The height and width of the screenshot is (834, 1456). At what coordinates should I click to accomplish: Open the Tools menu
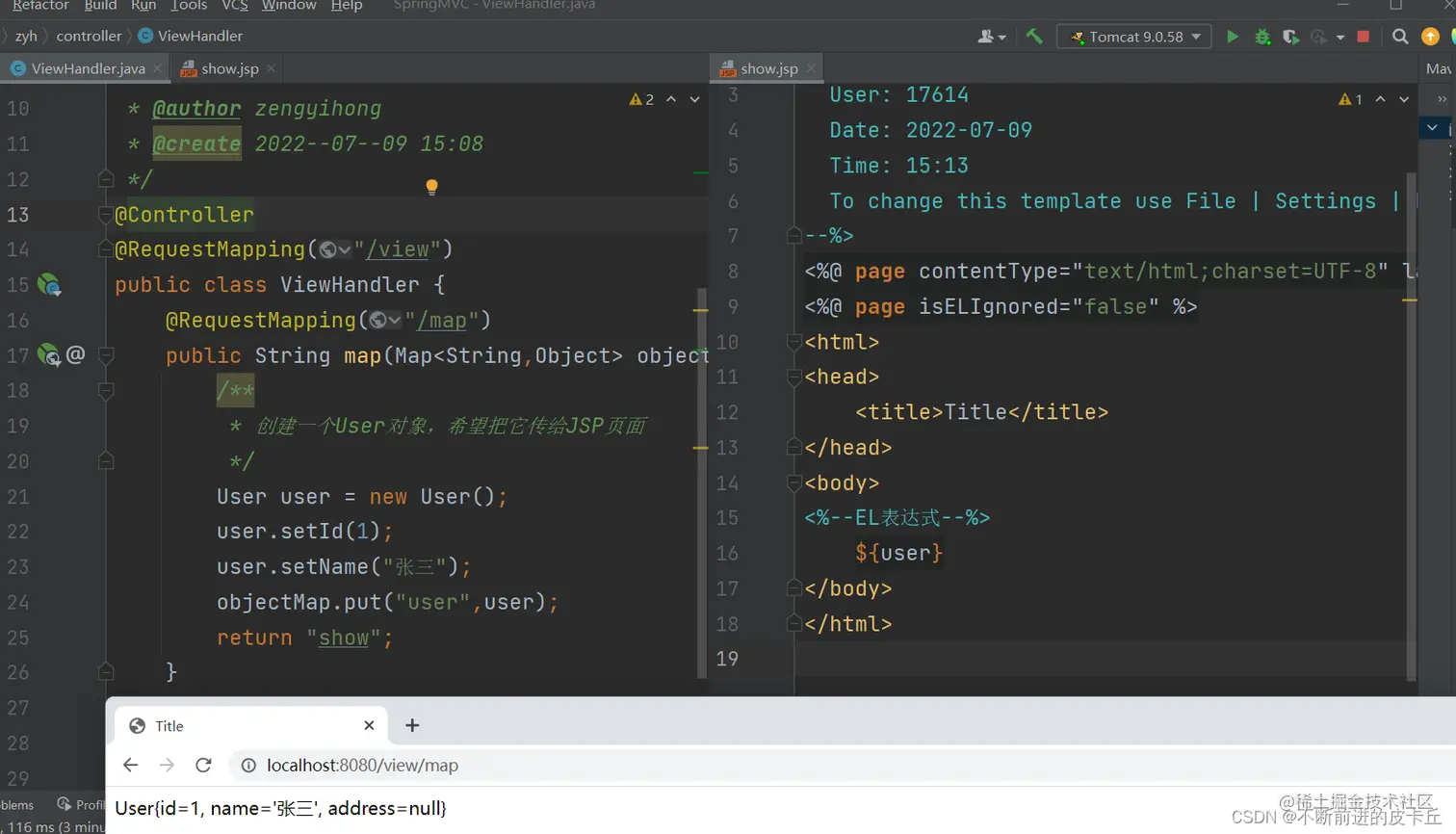(x=189, y=6)
